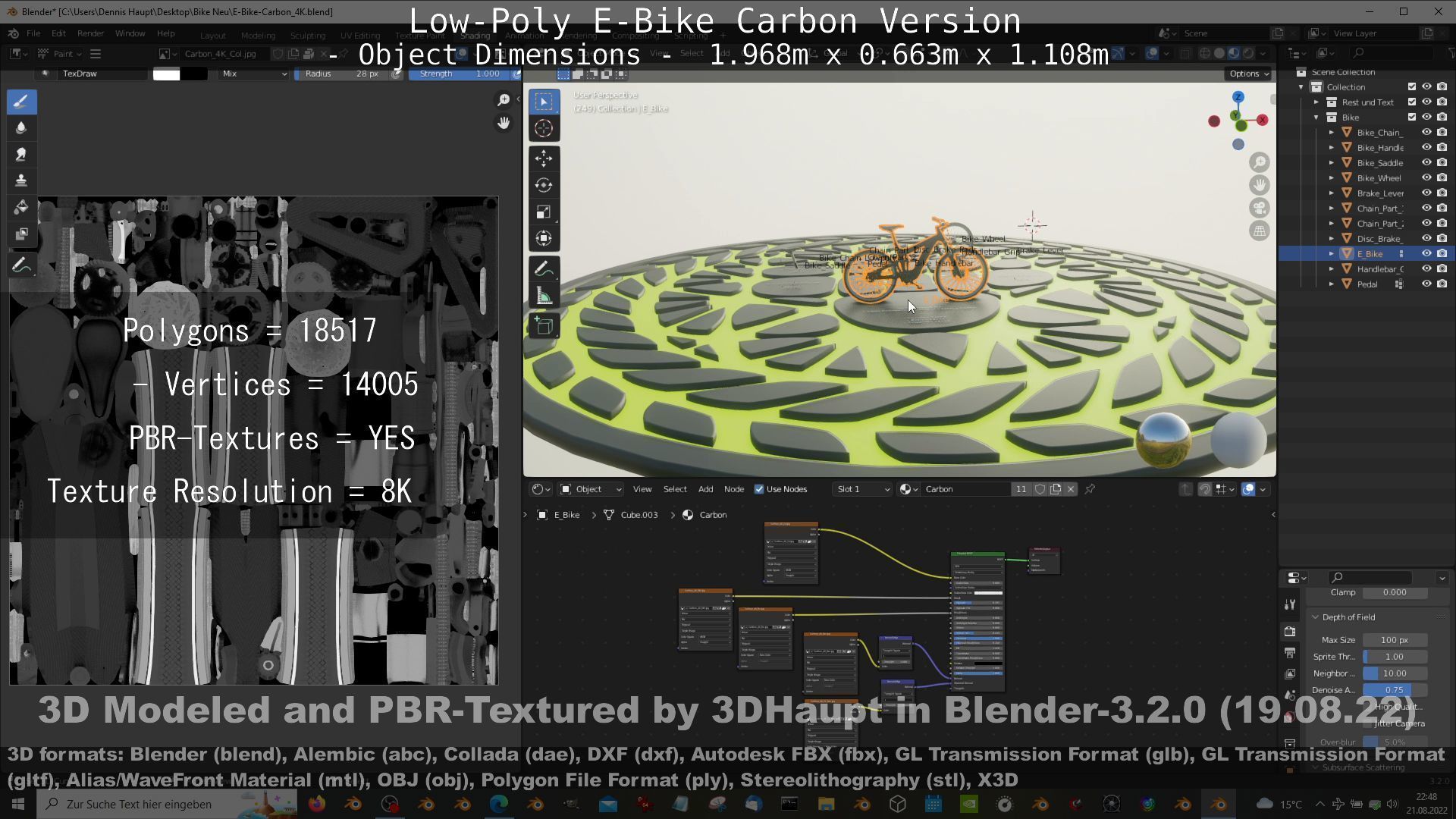Screen dimensions: 1456x819
Task: Select the Fill bucket tool
Action: coord(21,207)
